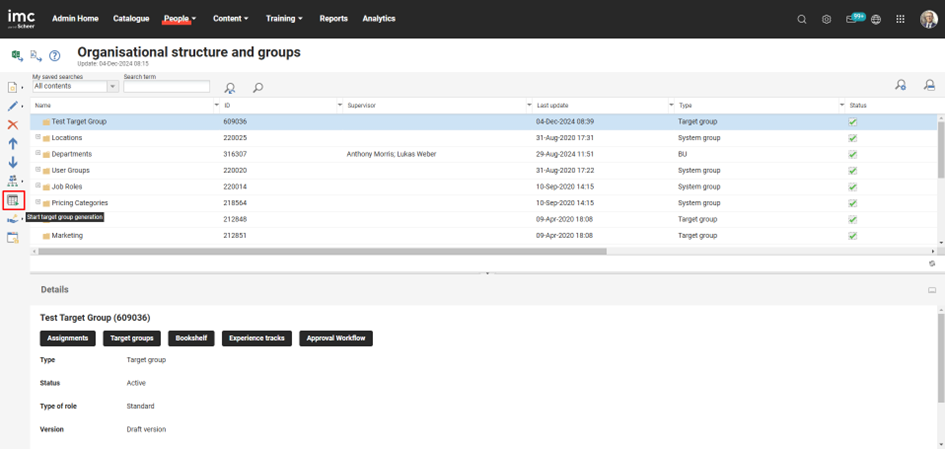Expand the Locations tree node
Viewport: 945px width, 449px height.
38,137
